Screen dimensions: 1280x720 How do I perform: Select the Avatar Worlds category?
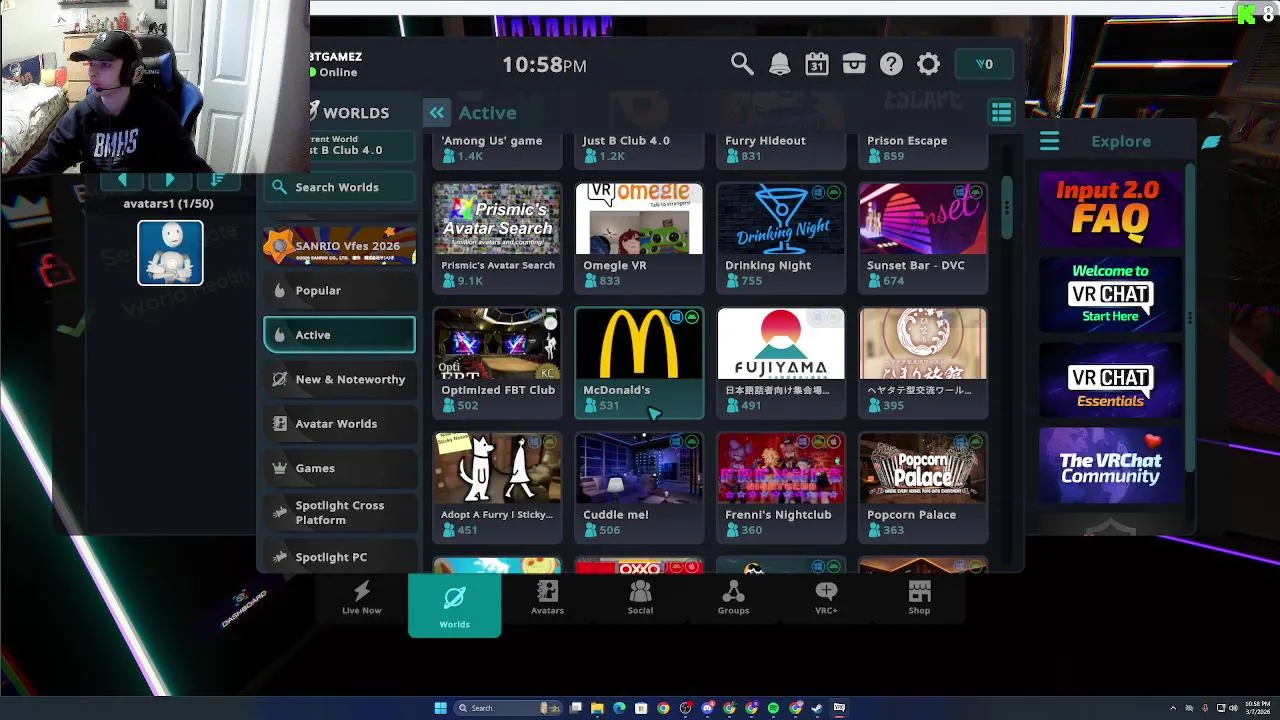click(339, 424)
